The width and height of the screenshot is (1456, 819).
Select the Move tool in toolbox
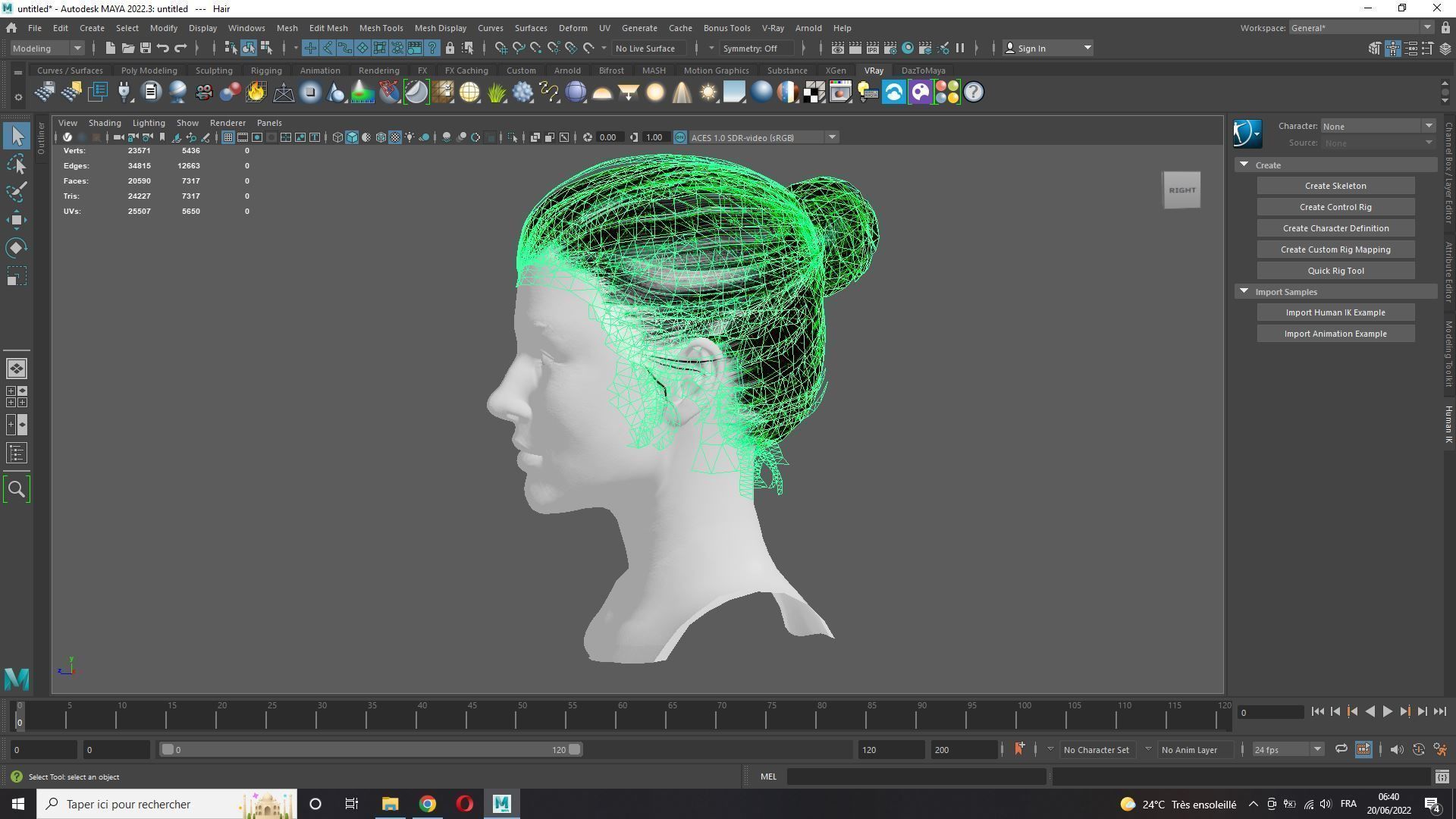click(17, 220)
